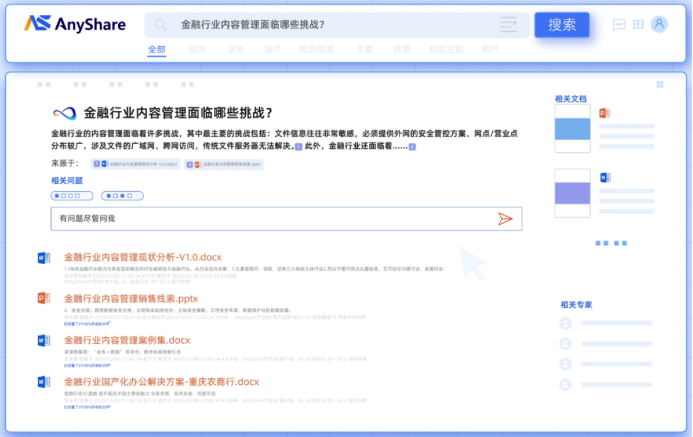Click the input field 有问题尽管问我
Screen dimensions: 693x437
click(286, 219)
